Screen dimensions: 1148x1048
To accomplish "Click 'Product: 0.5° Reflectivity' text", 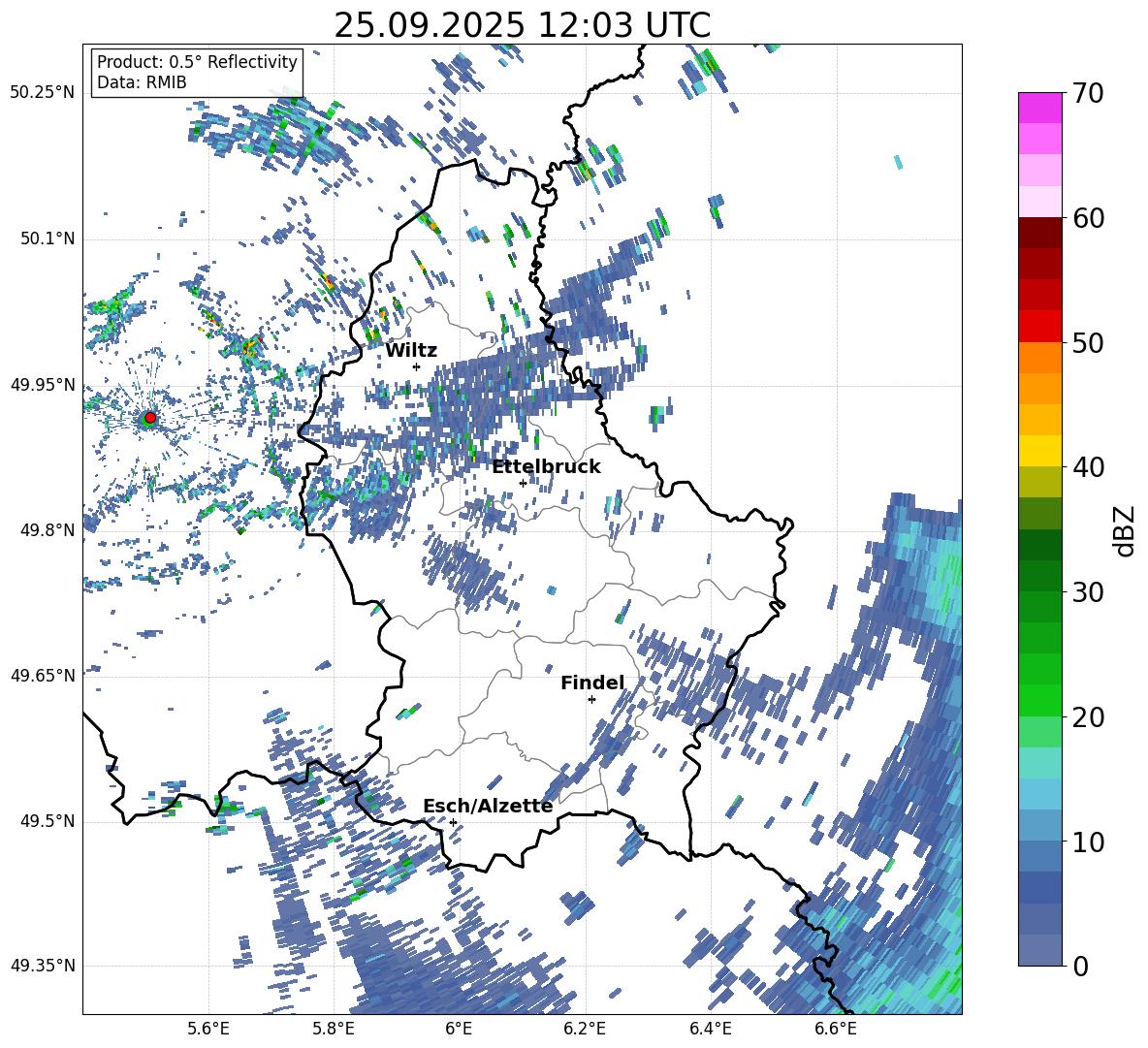I will coord(197,62).
